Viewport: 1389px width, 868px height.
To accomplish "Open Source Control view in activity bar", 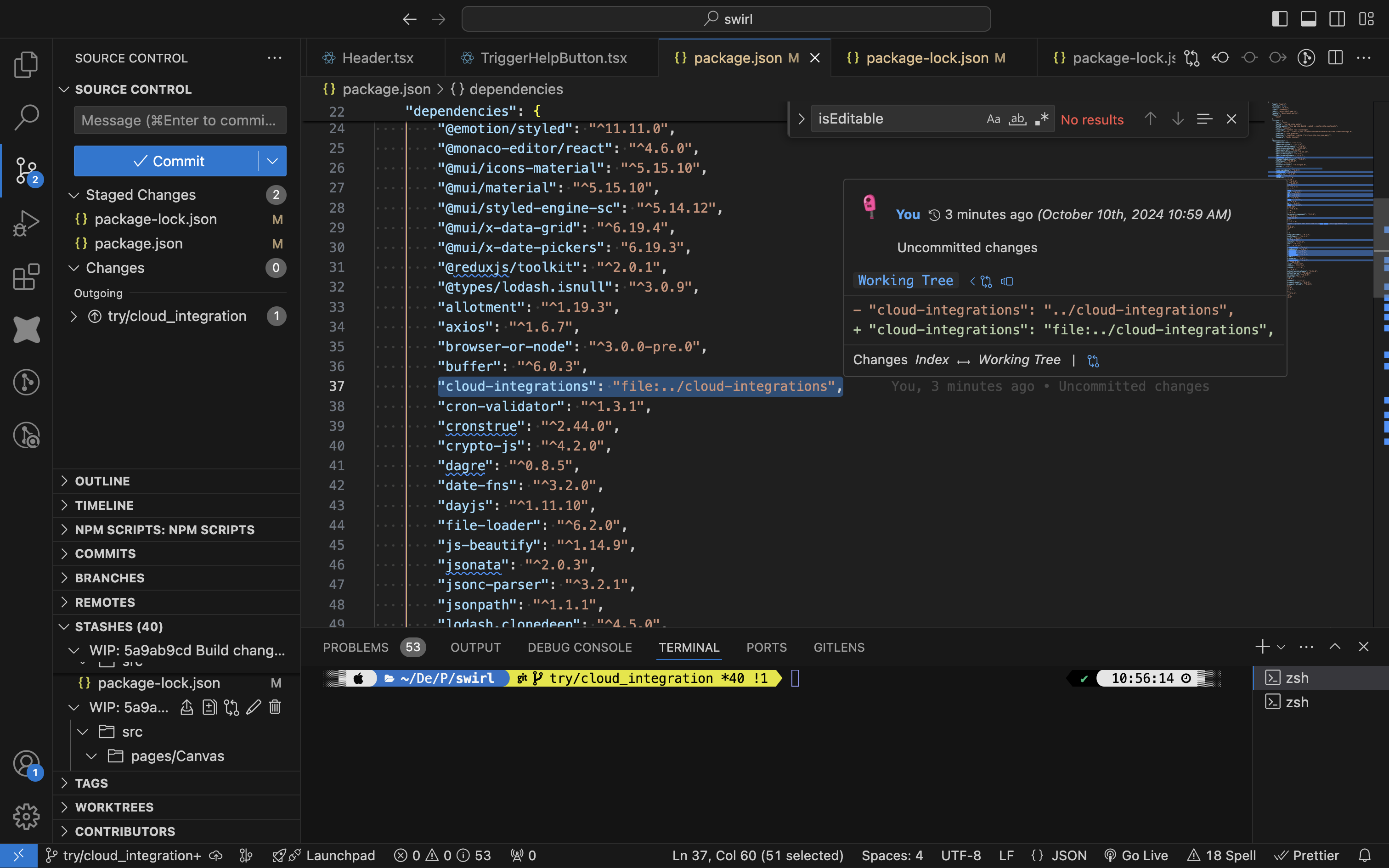I will click(26, 170).
